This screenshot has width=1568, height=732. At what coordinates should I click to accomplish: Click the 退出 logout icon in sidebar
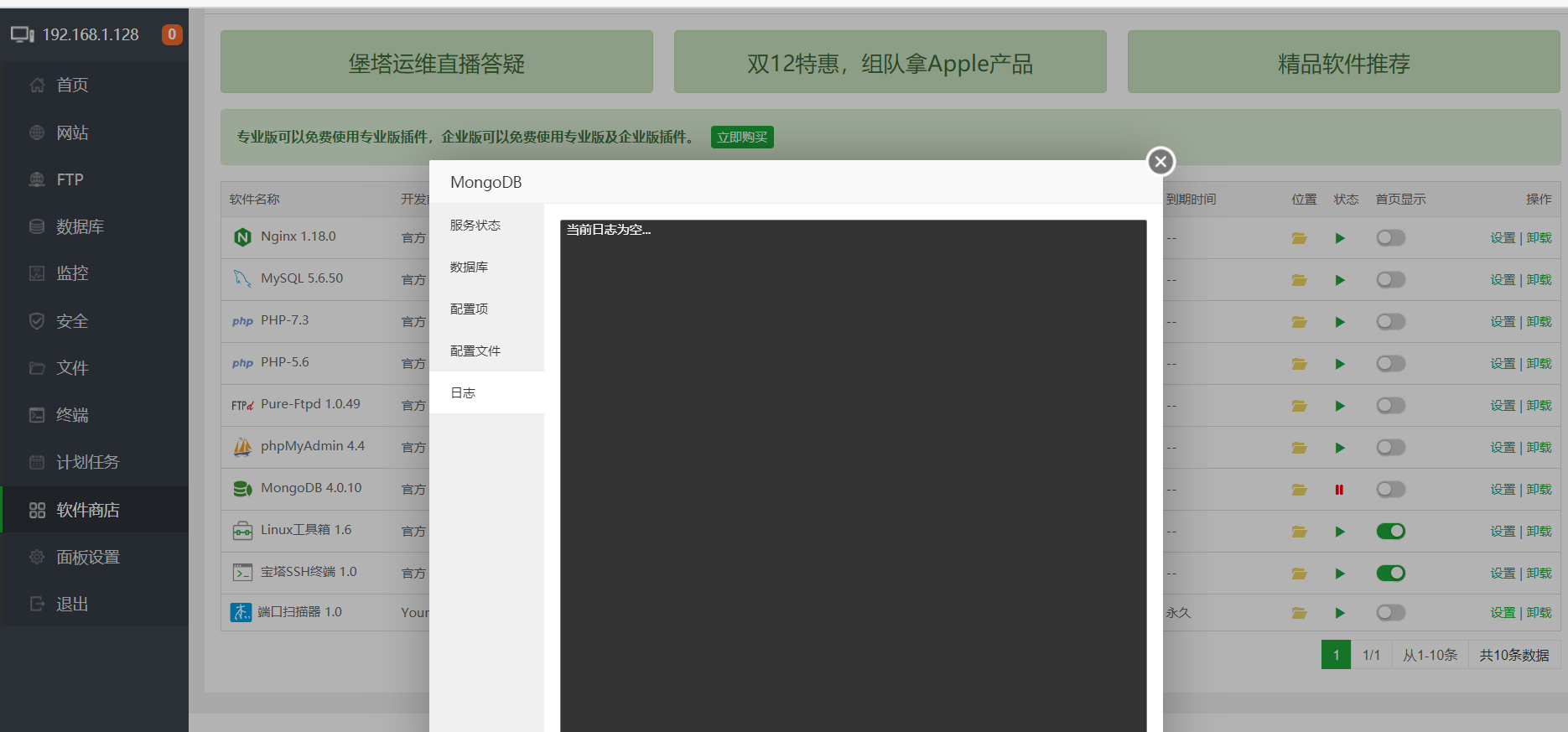(x=37, y=604)
